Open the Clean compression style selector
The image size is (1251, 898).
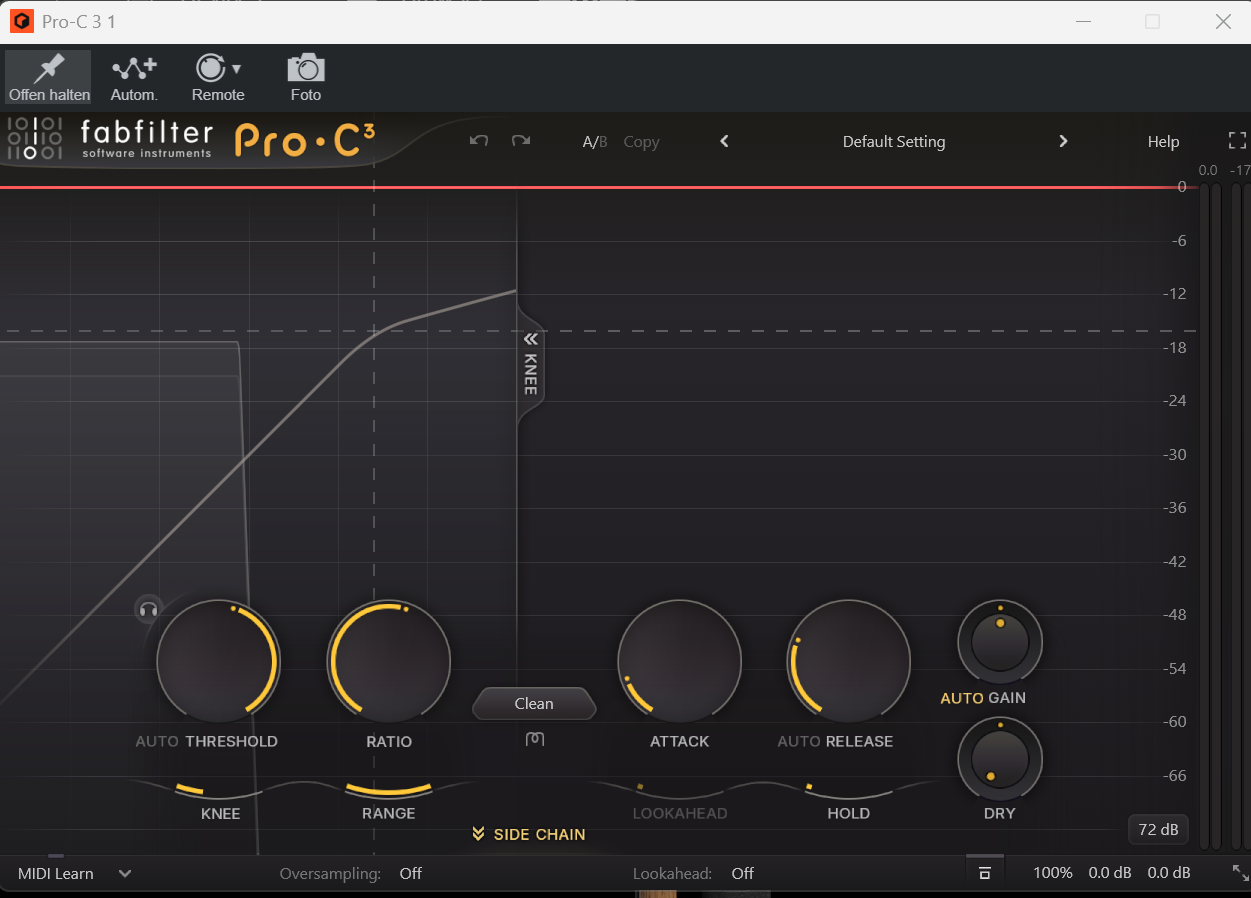tap(534, 704)
